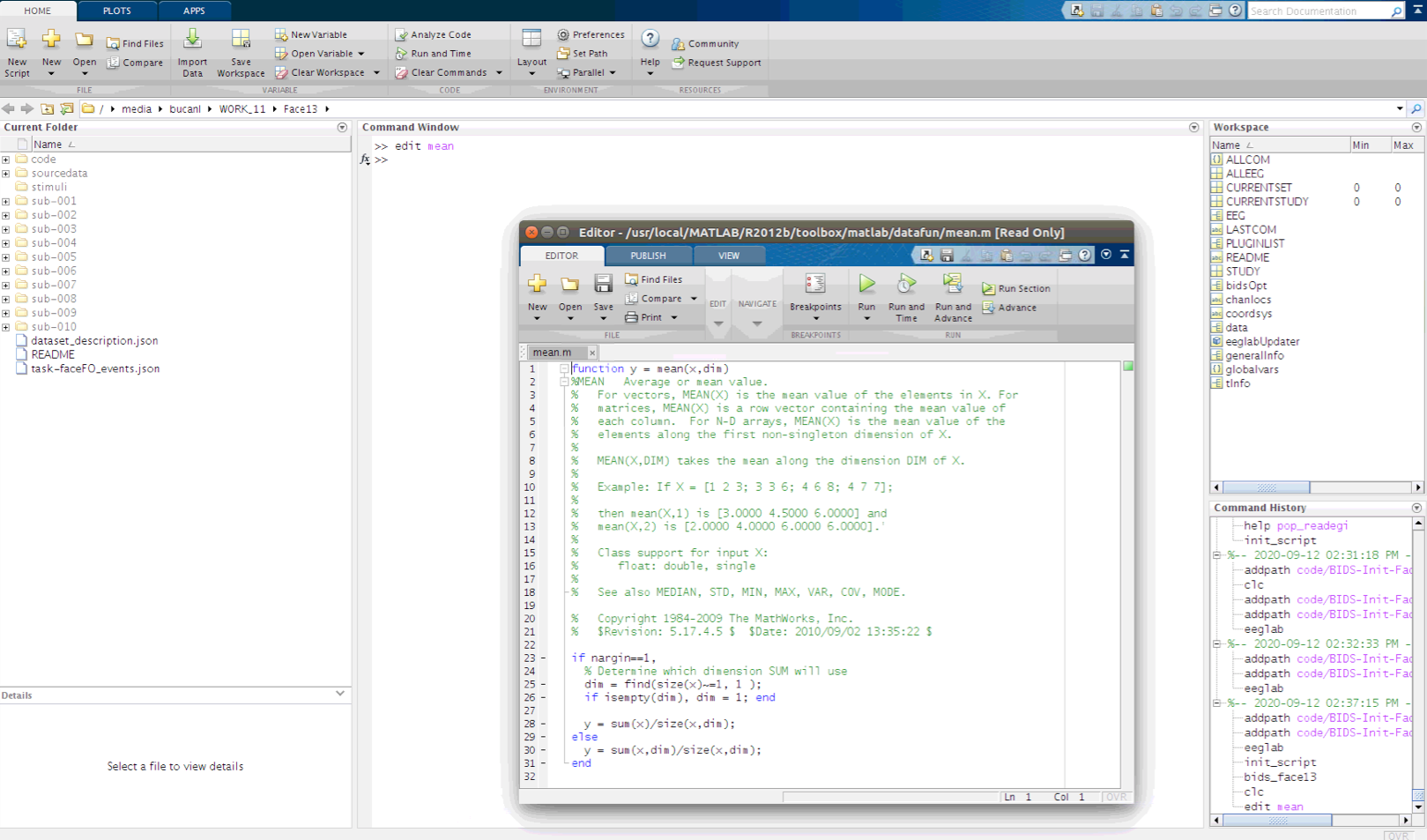Open the Layout menu icon

point(531,39)
